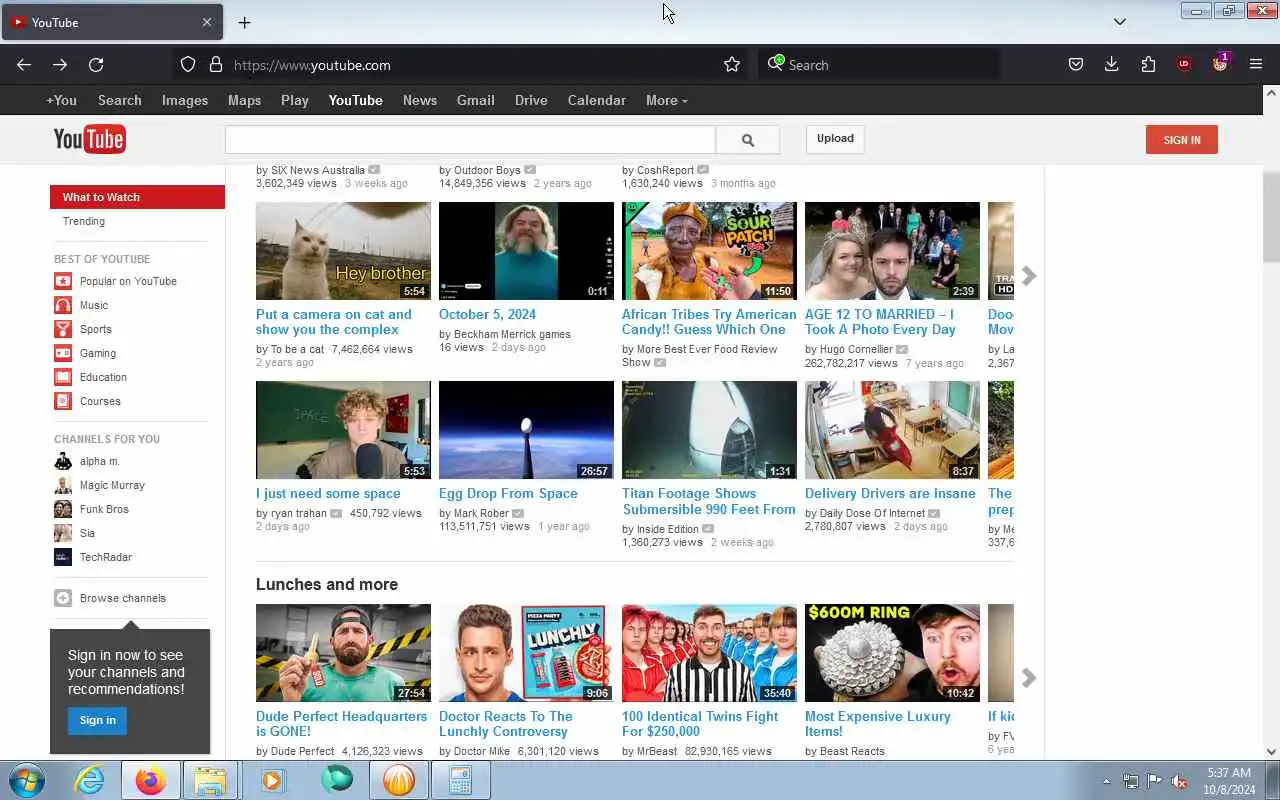The image size is (1280, 800).
Task: Open the Delivery Drivers are Insane link
Action: [x=890, y=493]
